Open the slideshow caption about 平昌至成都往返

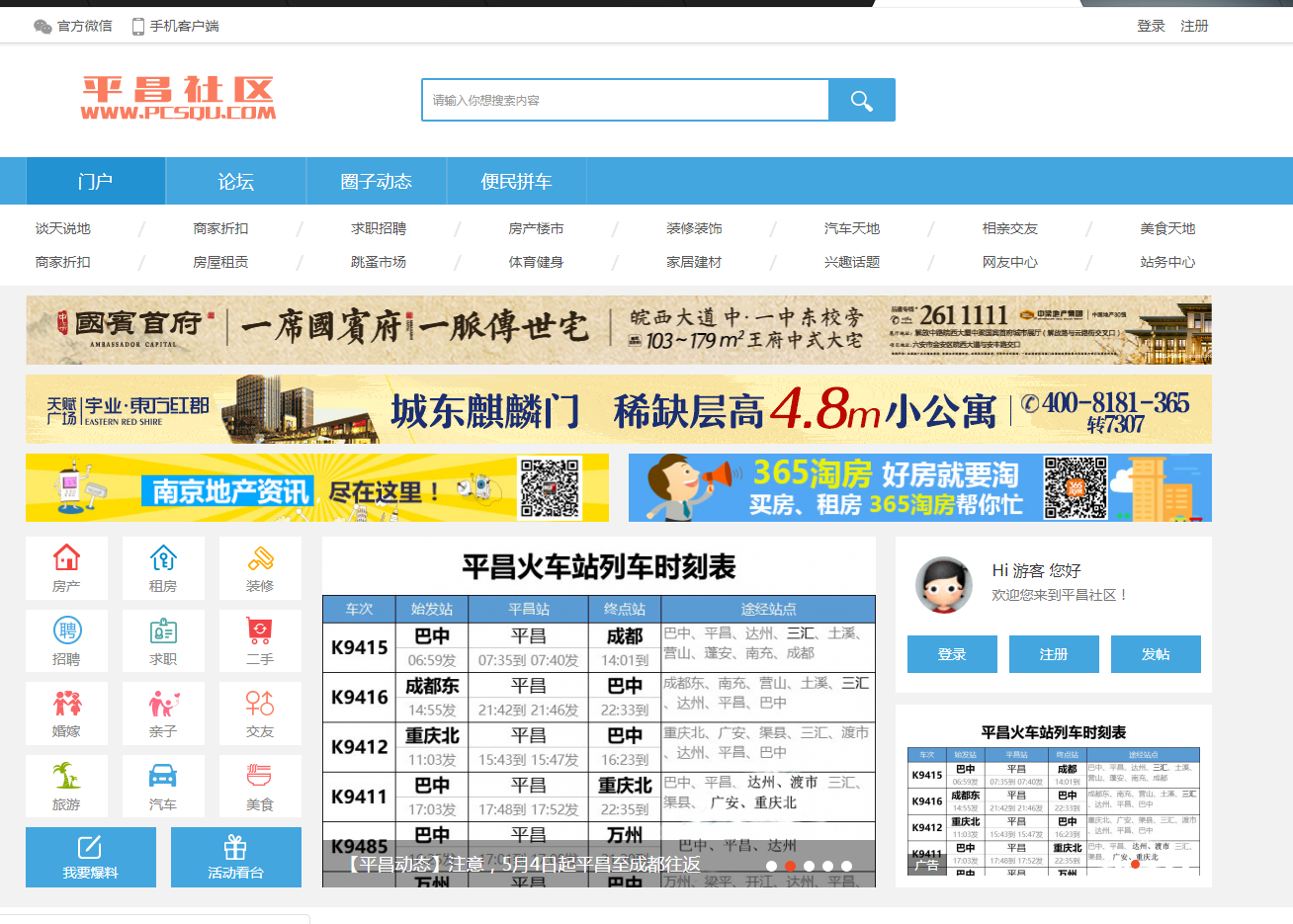(x=523, y=865)
